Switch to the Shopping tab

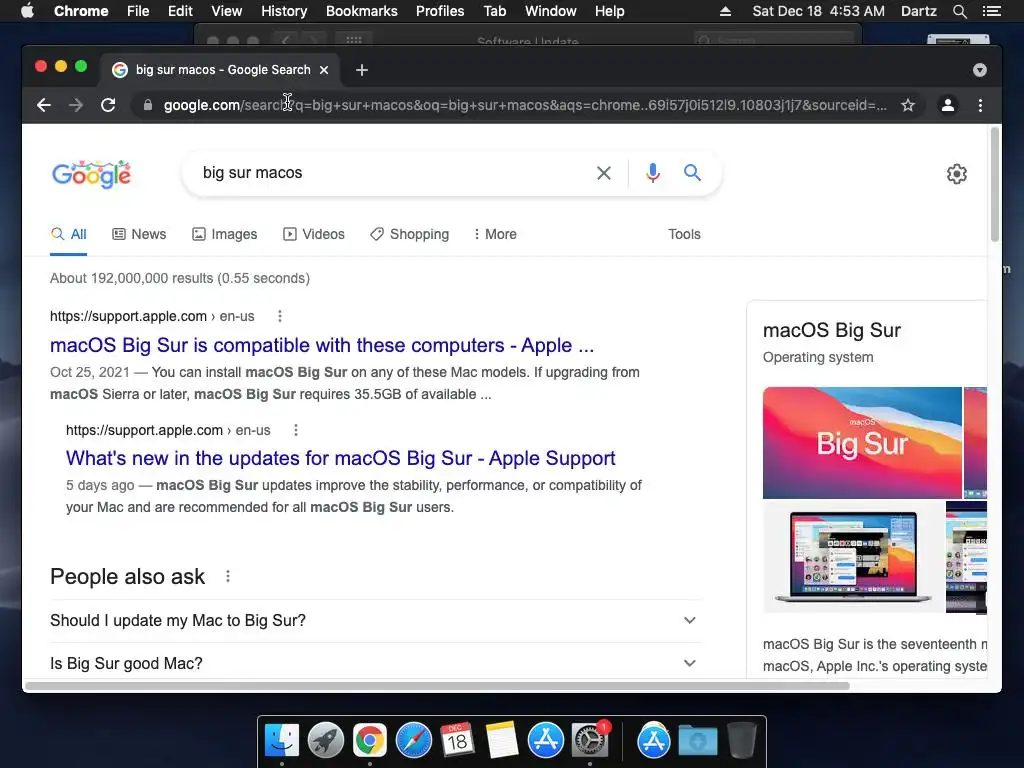point(409,234)
